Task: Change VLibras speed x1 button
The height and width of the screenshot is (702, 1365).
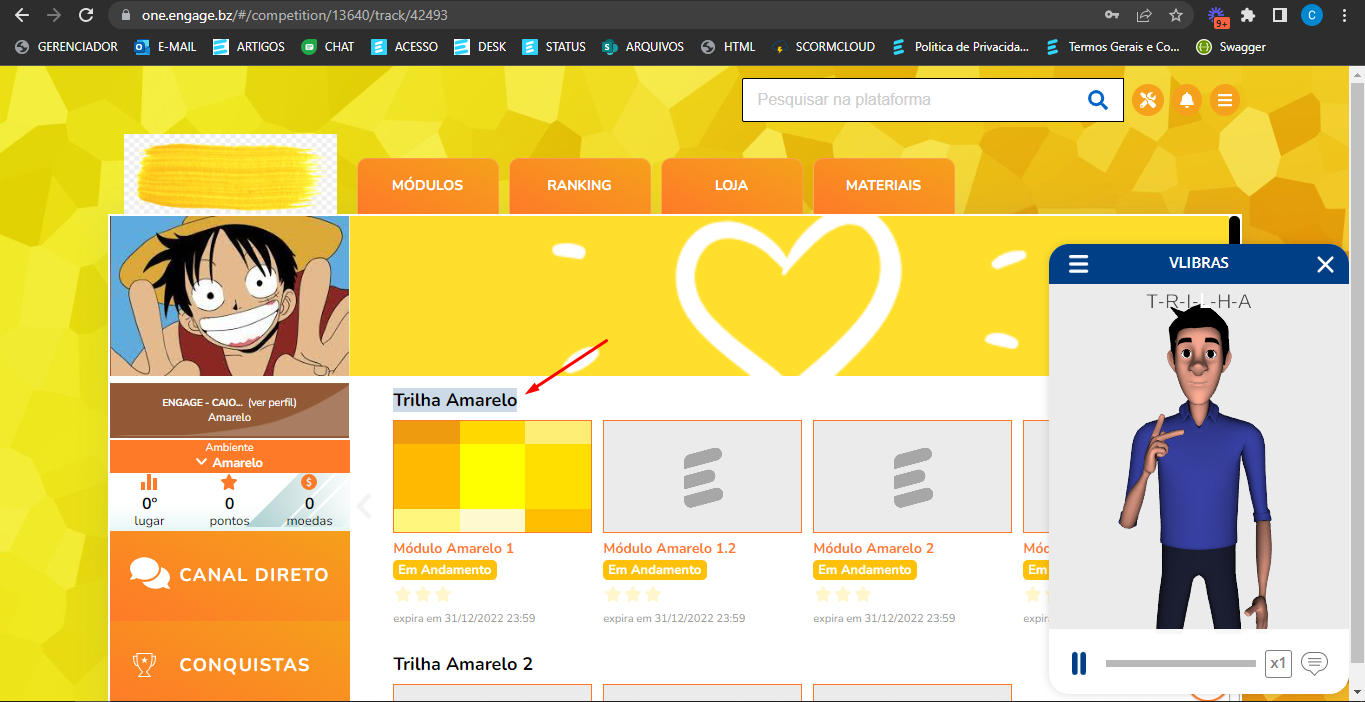Action: 1278,663
